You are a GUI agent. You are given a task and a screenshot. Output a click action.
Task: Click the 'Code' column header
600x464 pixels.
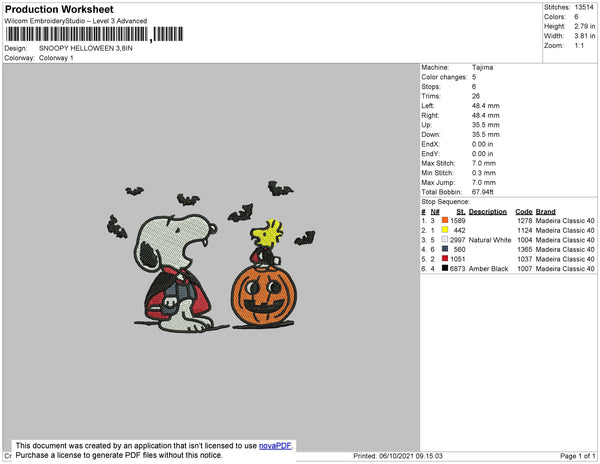pos(524,212)
